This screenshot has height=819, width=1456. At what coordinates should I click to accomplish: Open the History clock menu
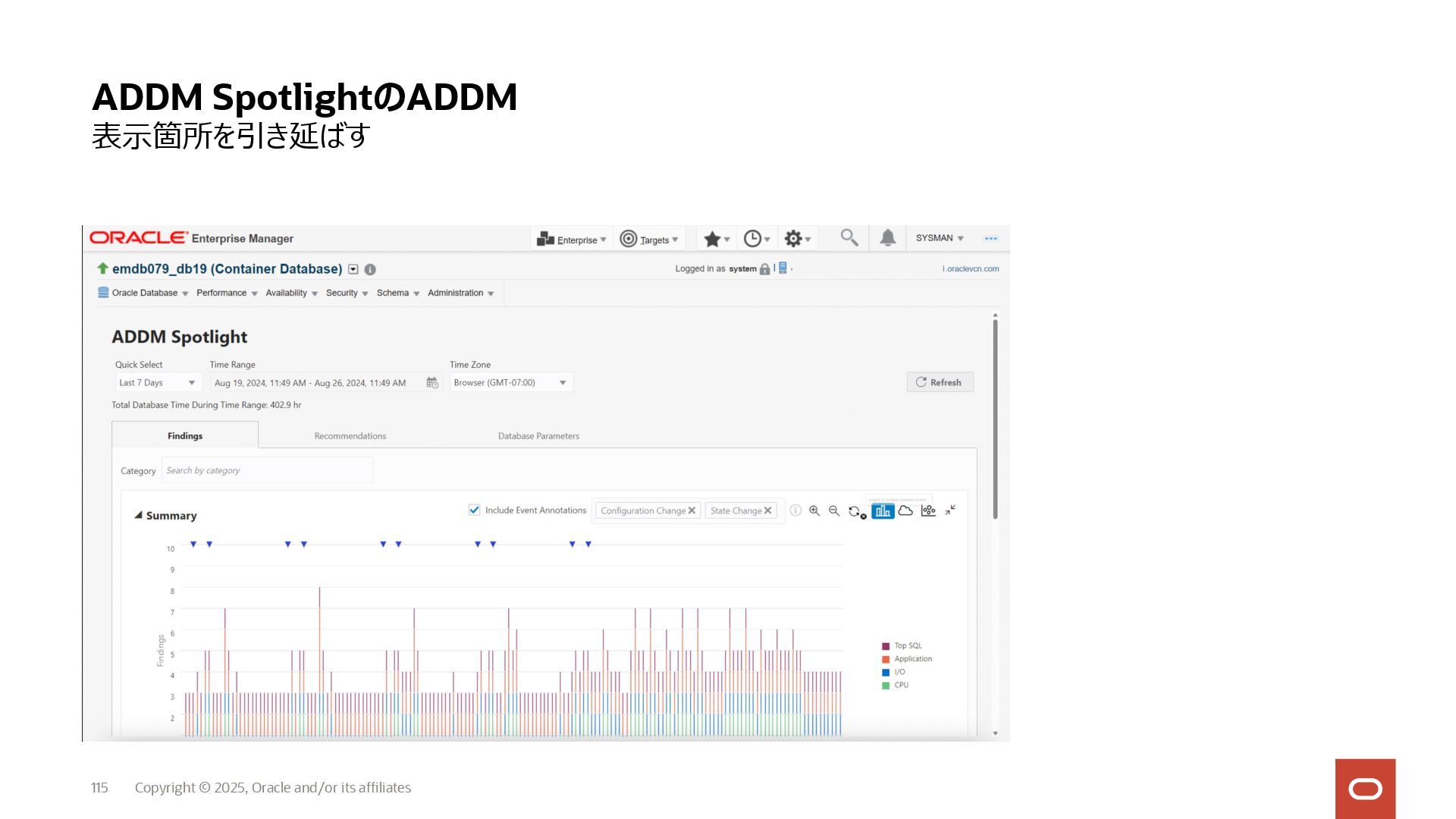[757, 240]
